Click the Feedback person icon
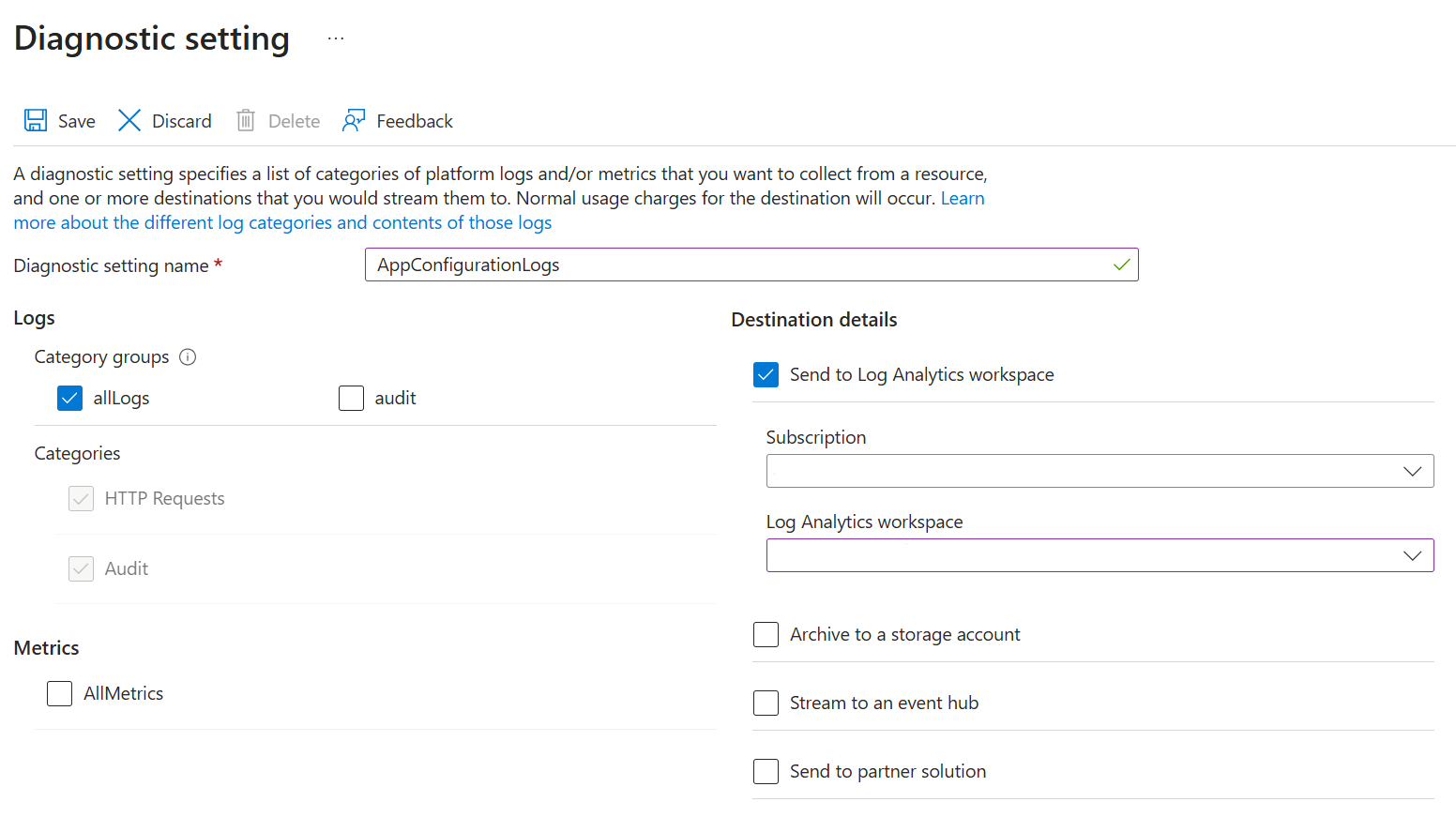Viewport: 1456px width, 817px height. click(354, 121)
